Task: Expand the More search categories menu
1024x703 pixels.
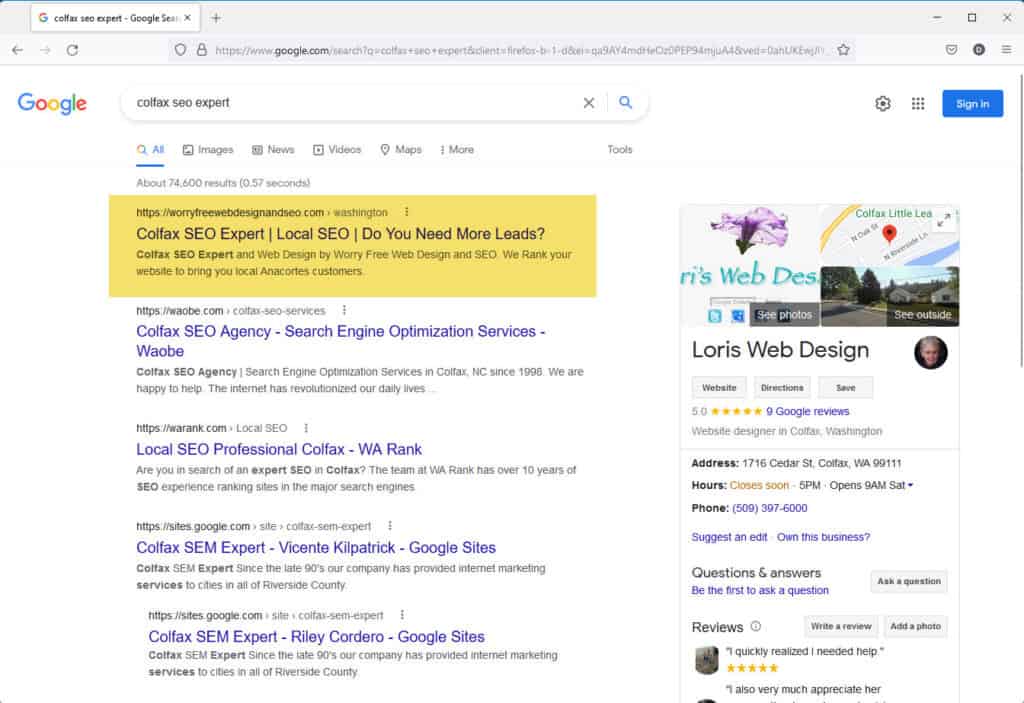Action: pos(457,150)
